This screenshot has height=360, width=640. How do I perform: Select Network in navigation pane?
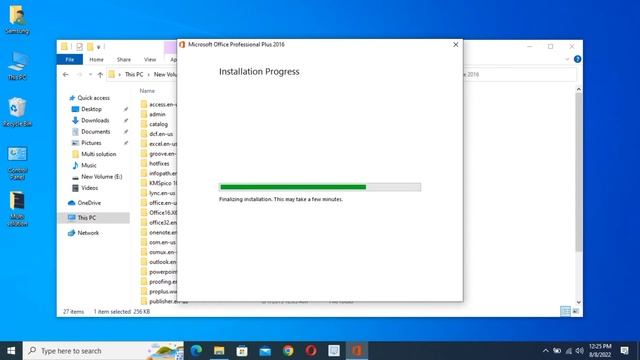(88, 233)
